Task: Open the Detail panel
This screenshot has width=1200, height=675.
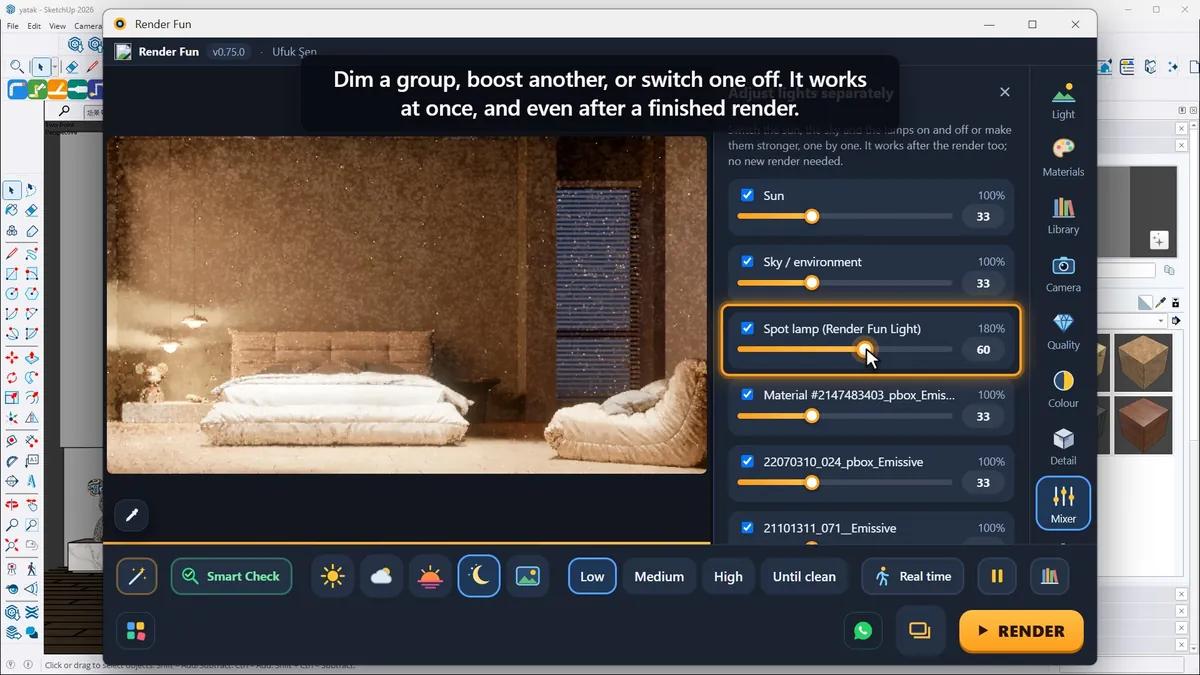Action: [x=1063, y=447]
